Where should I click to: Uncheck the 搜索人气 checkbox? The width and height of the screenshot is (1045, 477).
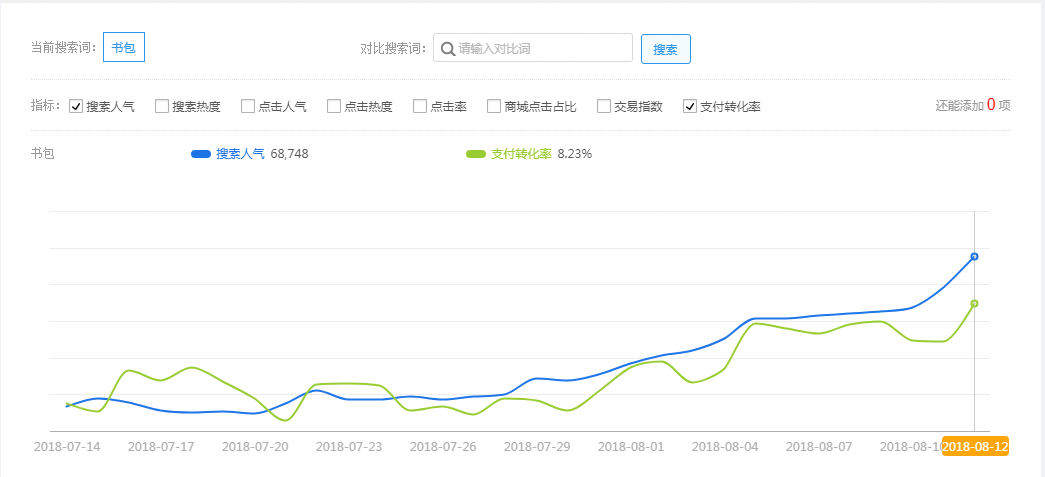pyautogui.click(x=76, y=106)
